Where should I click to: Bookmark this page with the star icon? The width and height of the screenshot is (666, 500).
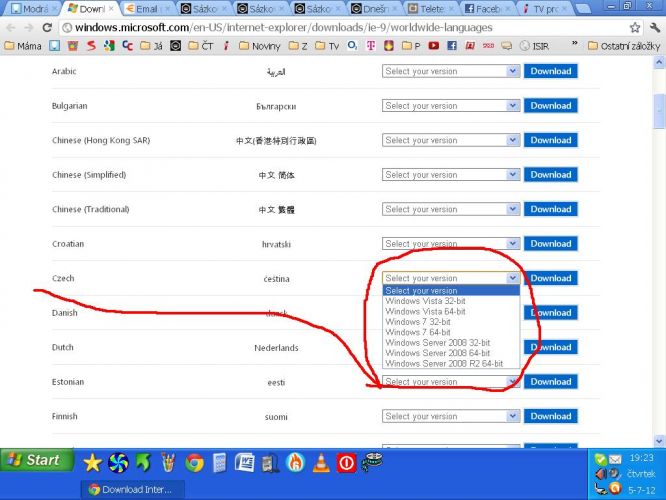click(x=635, y=28)
